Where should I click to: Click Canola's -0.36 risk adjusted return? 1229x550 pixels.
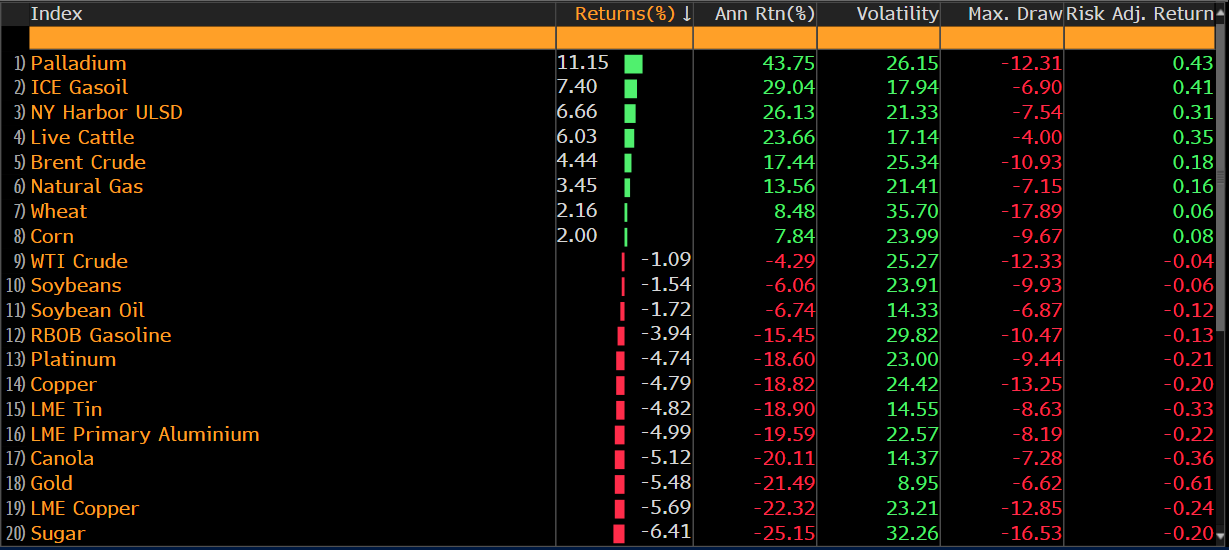[1190, 459]
